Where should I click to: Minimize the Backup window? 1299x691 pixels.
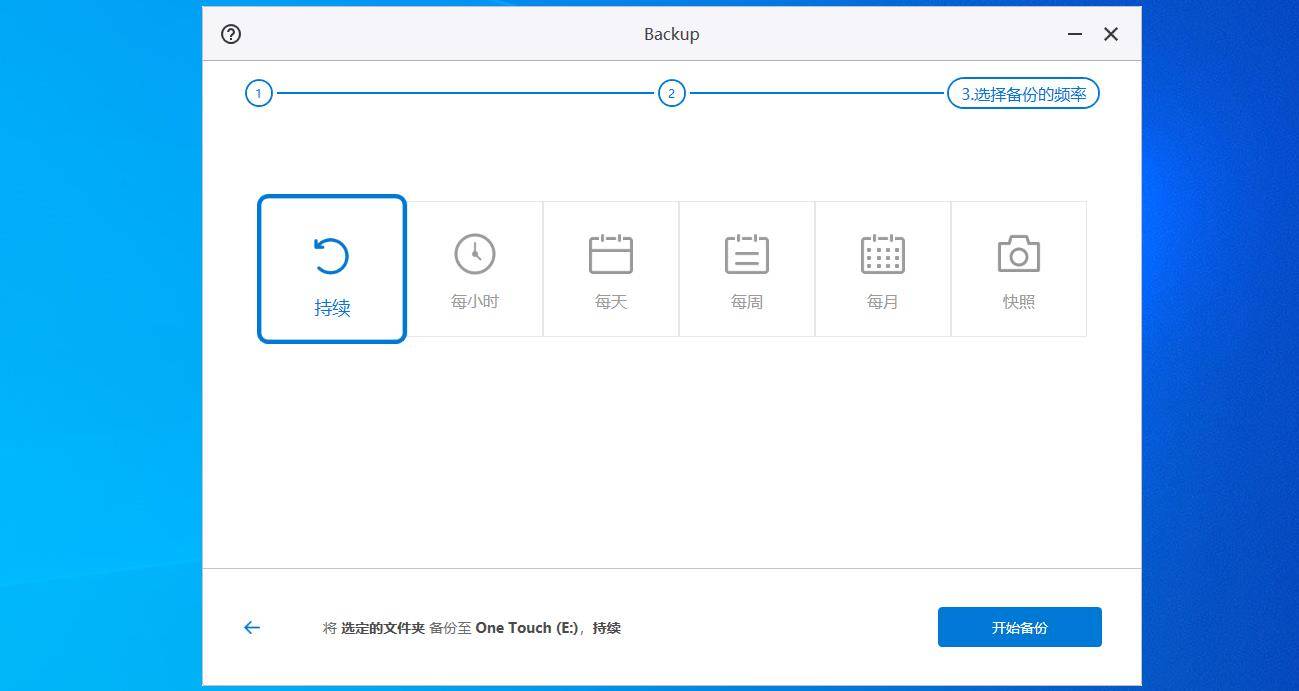[1075, 34]
